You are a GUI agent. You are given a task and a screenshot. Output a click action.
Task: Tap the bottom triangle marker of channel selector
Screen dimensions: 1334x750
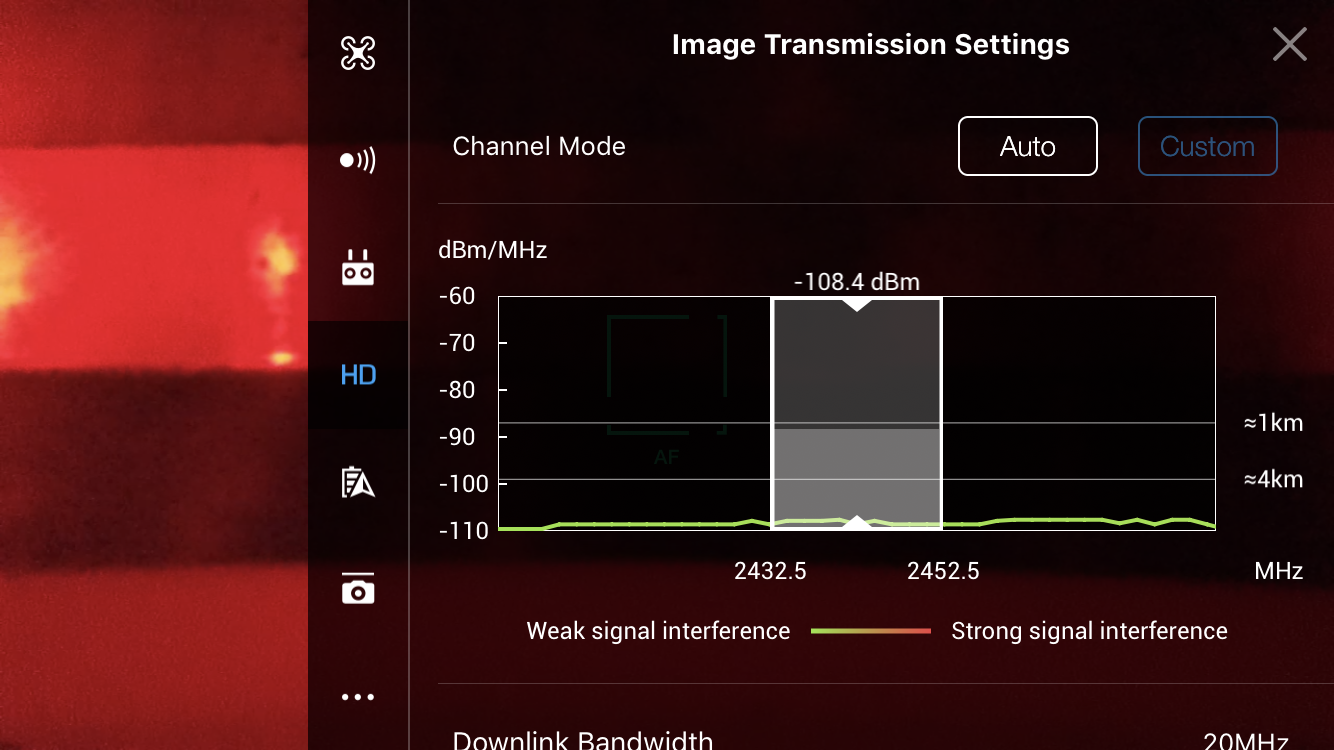tap(856, 522)
